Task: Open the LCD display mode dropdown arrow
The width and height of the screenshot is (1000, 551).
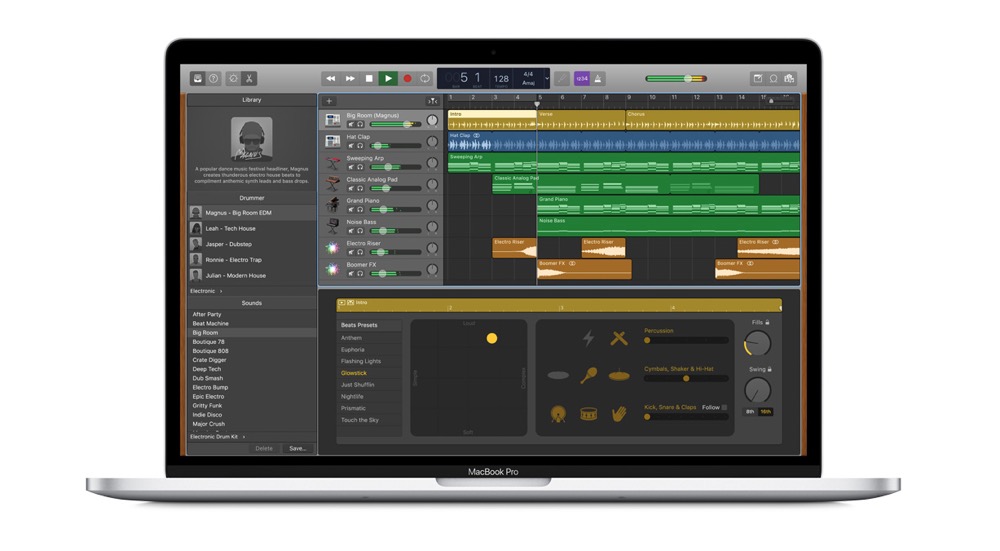Action: tap(547, 78)
